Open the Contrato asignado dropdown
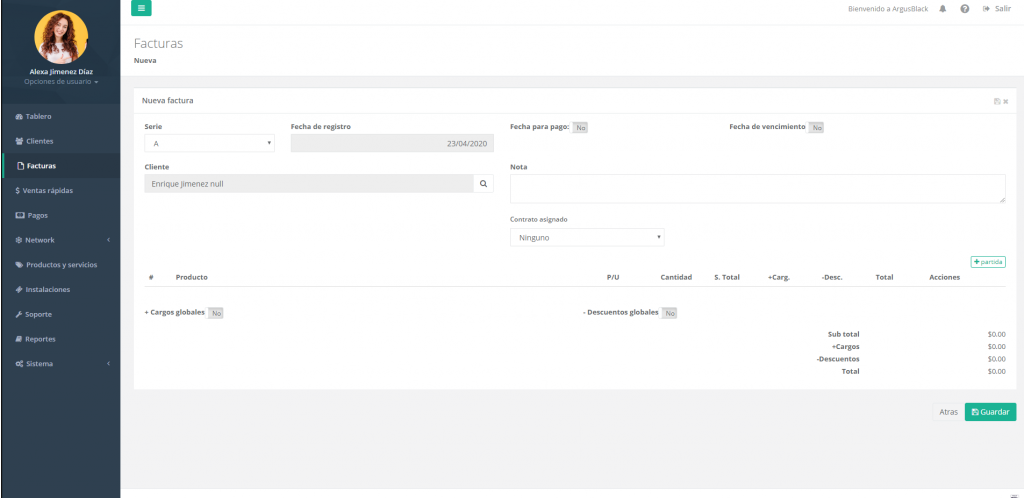1024x498 pixels. [587, 238]
